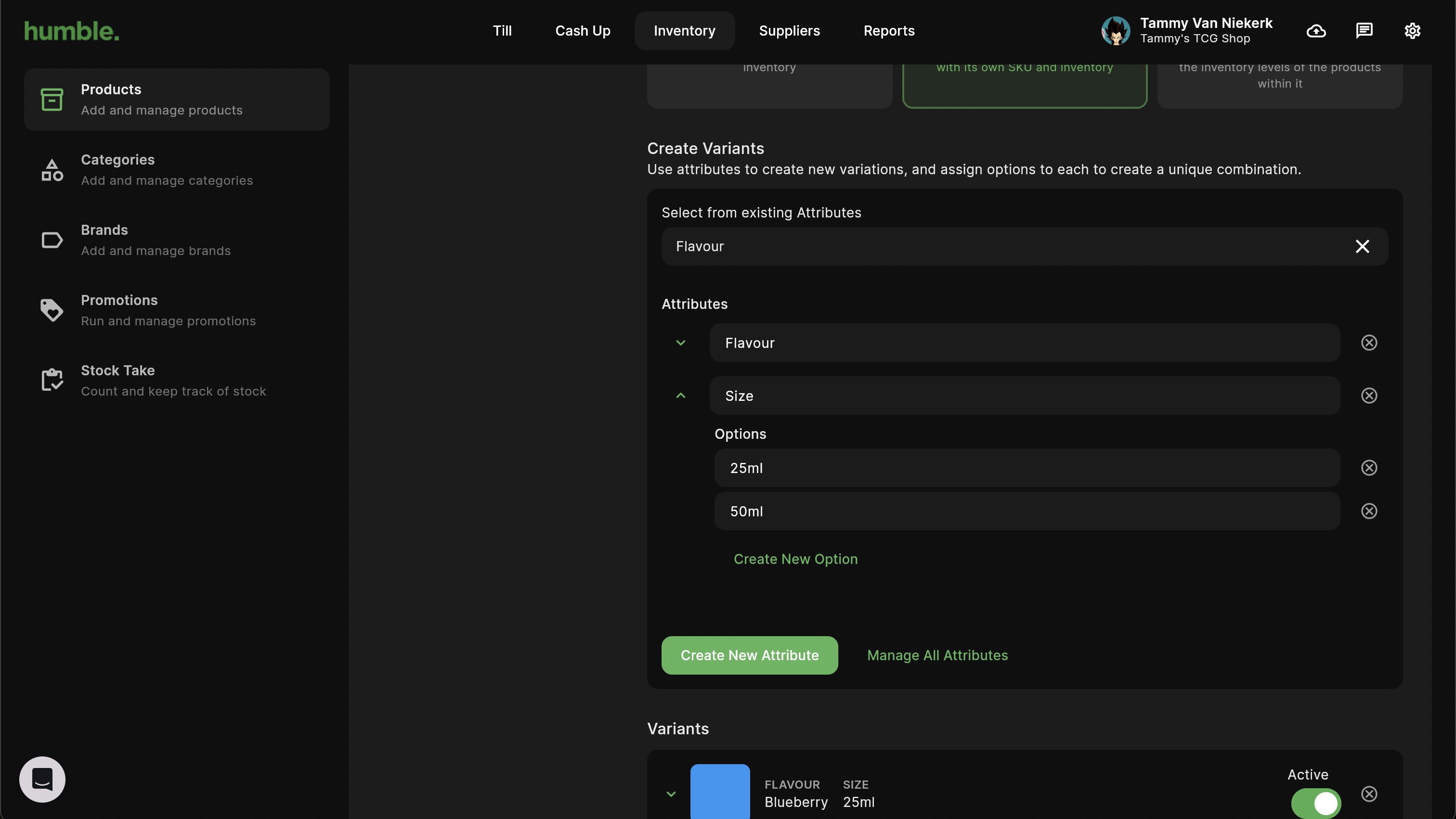Viewport: 1456px width, 819px height.
Task: Open the settings gear icon
Action: 1412,30
